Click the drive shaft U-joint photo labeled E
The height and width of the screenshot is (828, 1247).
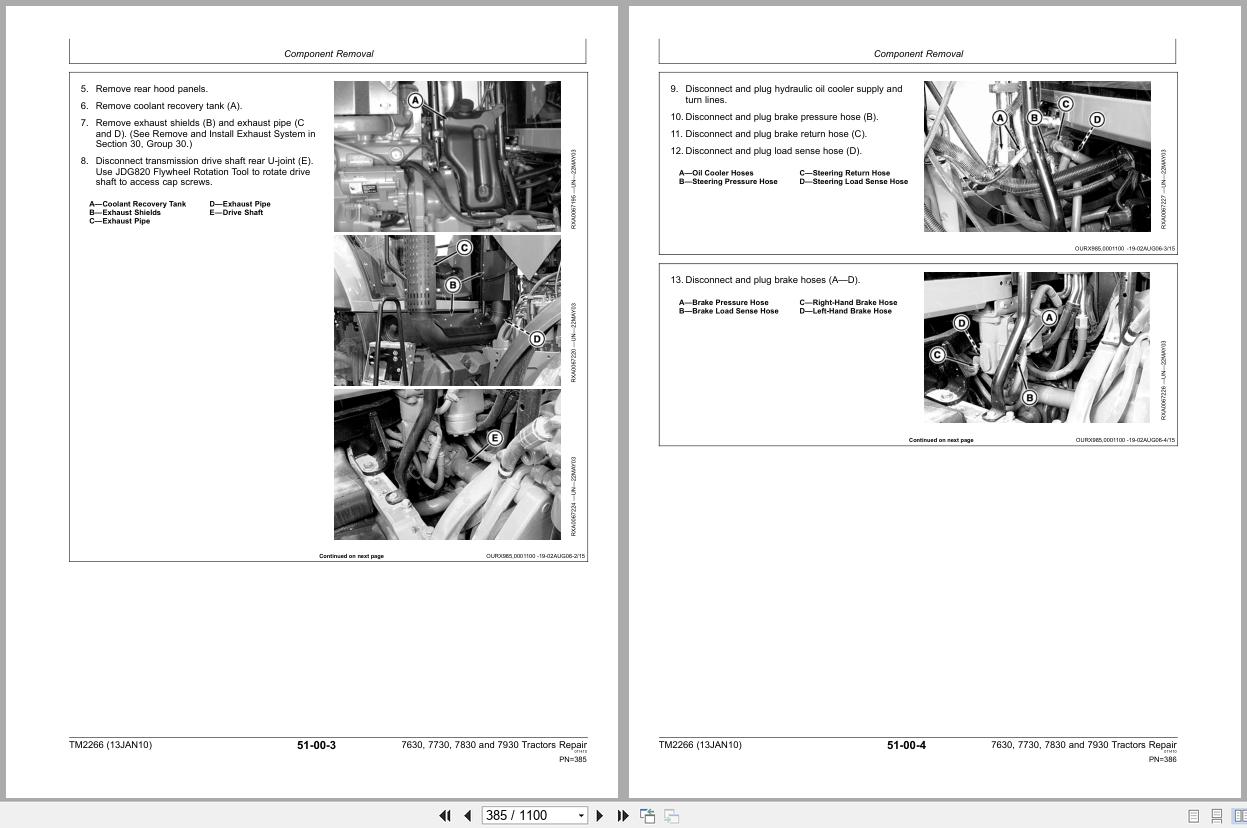pyautogui.click(x=447, y=463)
